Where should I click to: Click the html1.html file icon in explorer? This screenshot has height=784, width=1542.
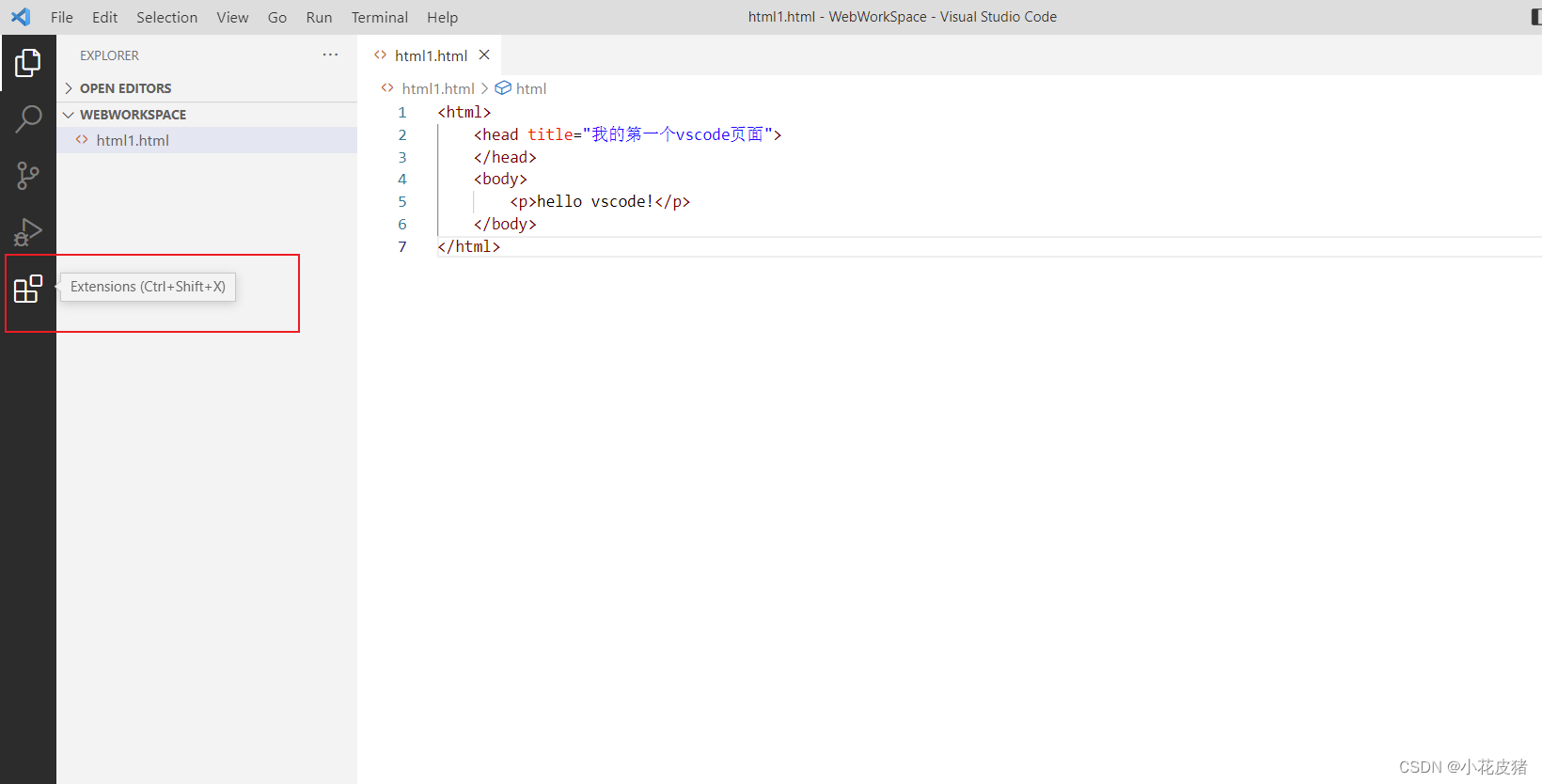point(82,139)
